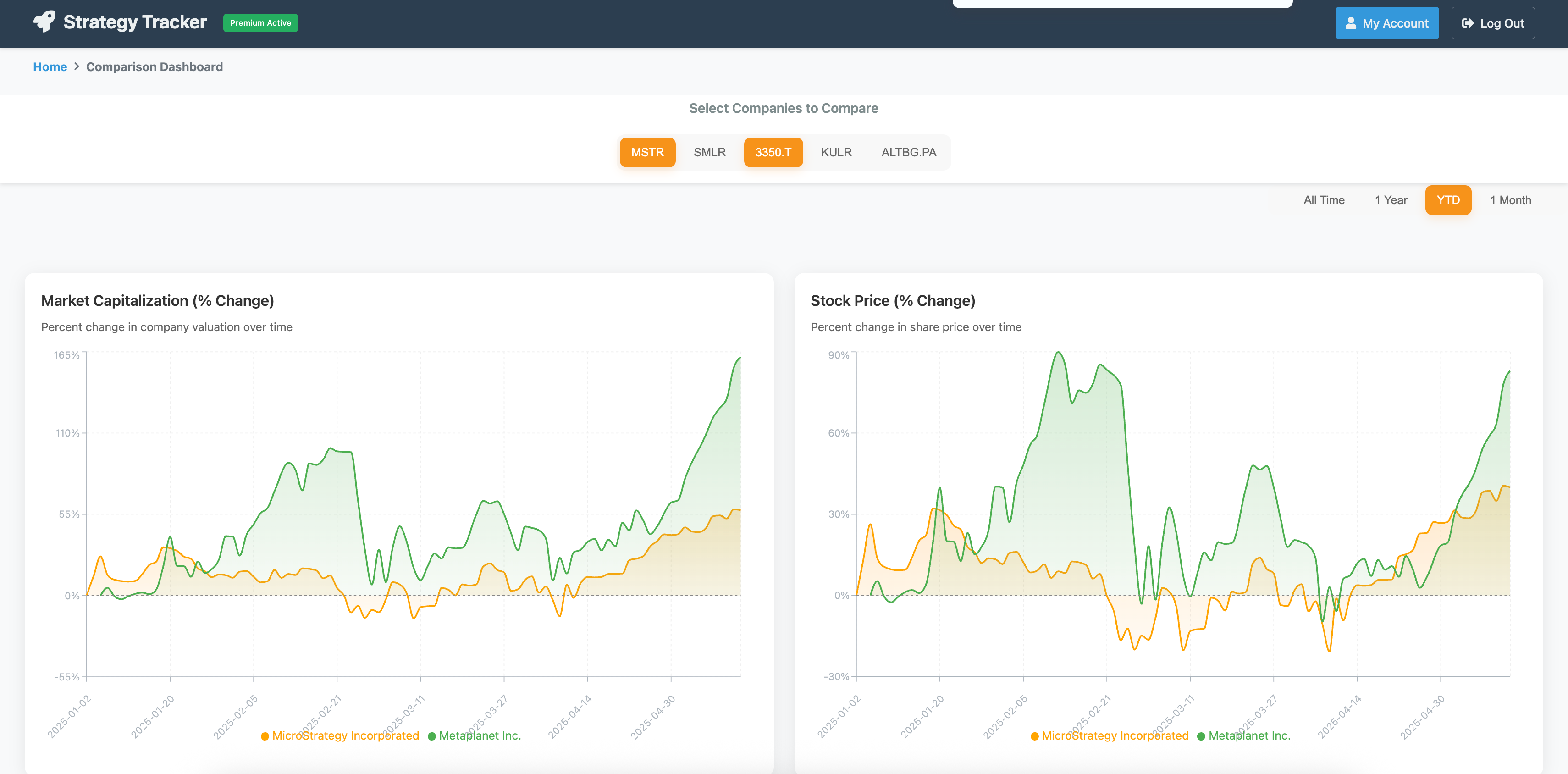Click the 165% axis label
This screenshot has height=774, width=1568.
(67, 355)
